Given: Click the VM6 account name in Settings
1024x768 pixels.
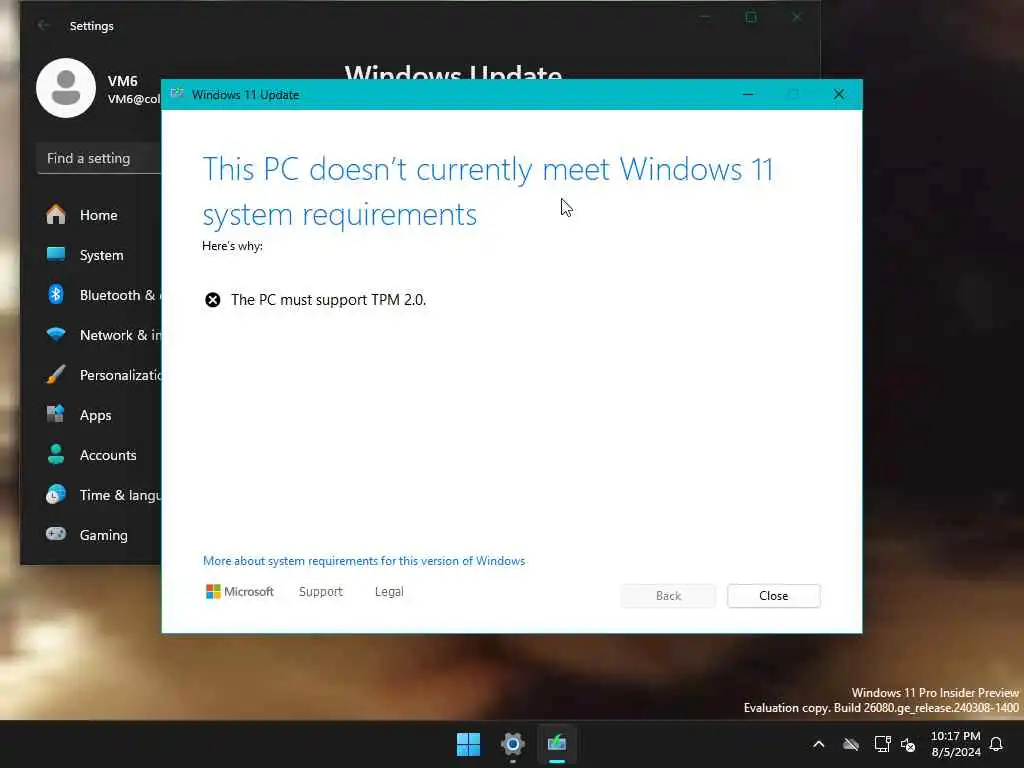Looking at the screenshot, I should (x=123, y=81).
